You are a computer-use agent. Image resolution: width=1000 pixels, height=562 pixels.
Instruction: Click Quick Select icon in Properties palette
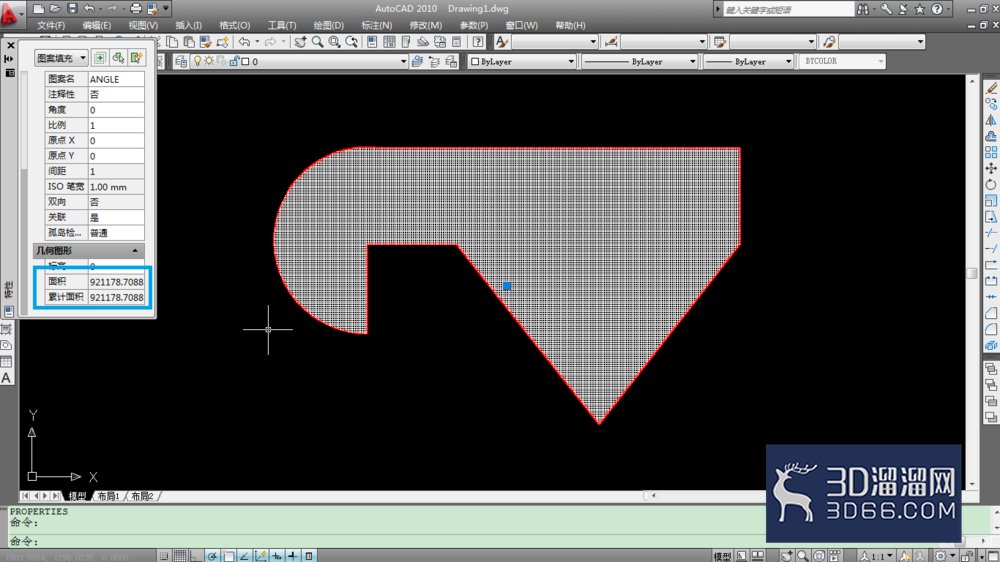point(136,58)
